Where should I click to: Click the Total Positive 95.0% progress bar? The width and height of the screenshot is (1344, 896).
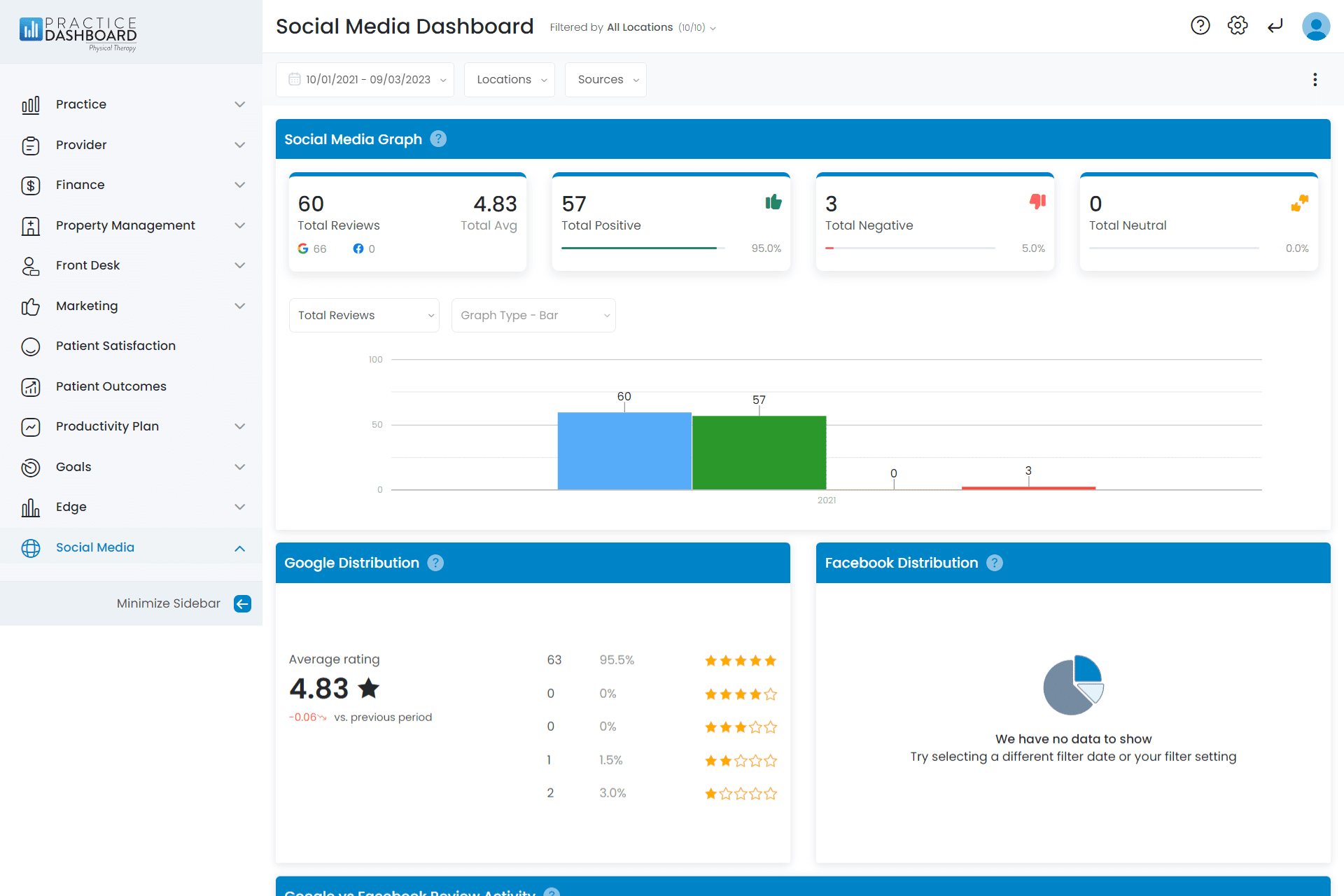(x=643, y=248)
